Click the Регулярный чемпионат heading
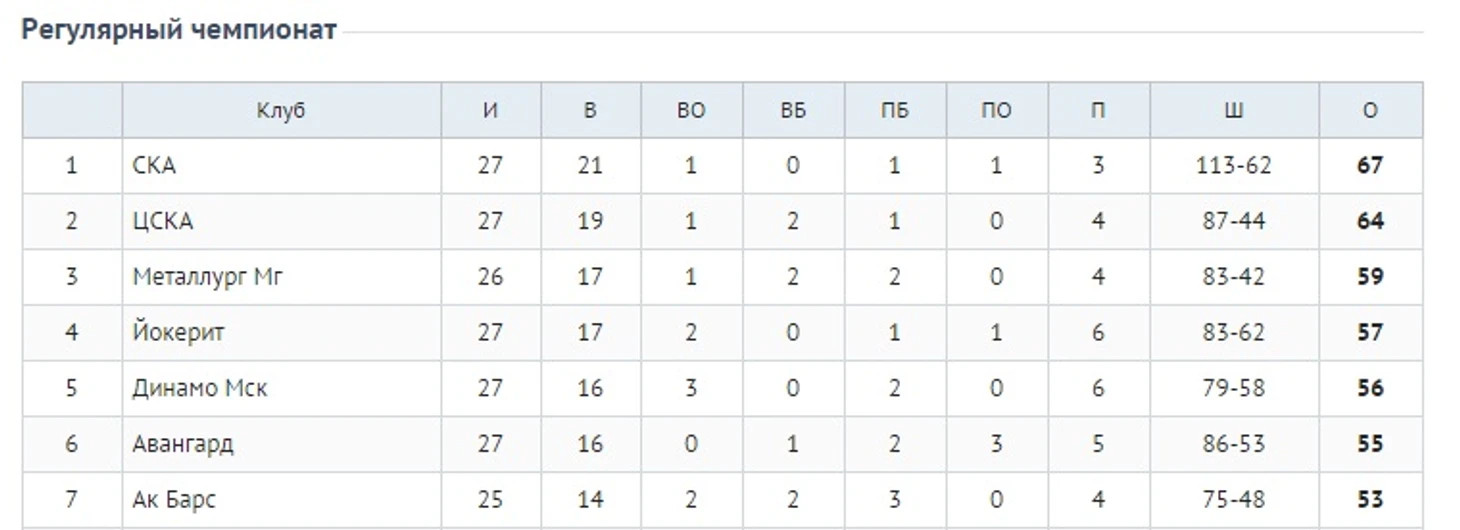1460x530 pixels. click(x=179, y=30)
